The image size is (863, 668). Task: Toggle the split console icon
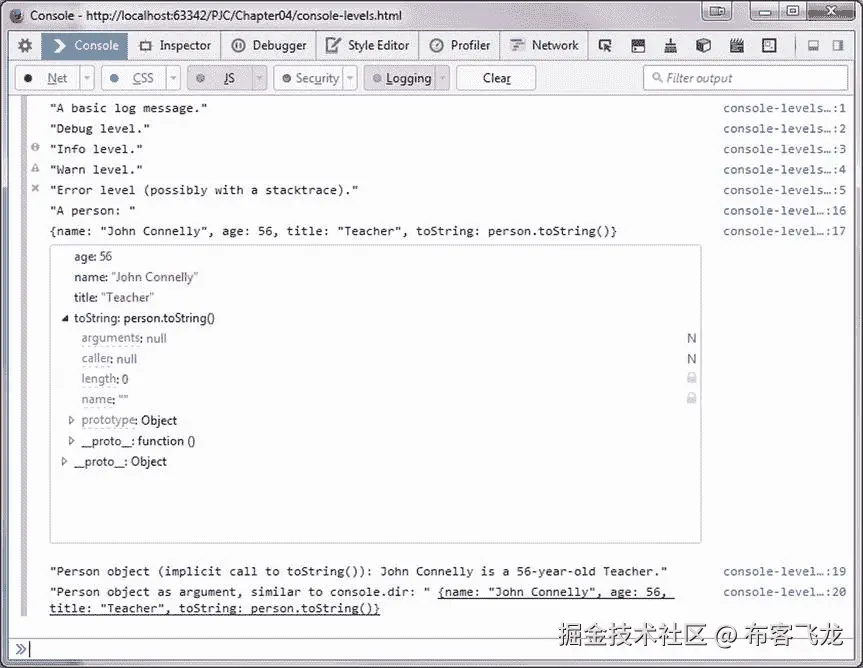(x=638, y=46)
